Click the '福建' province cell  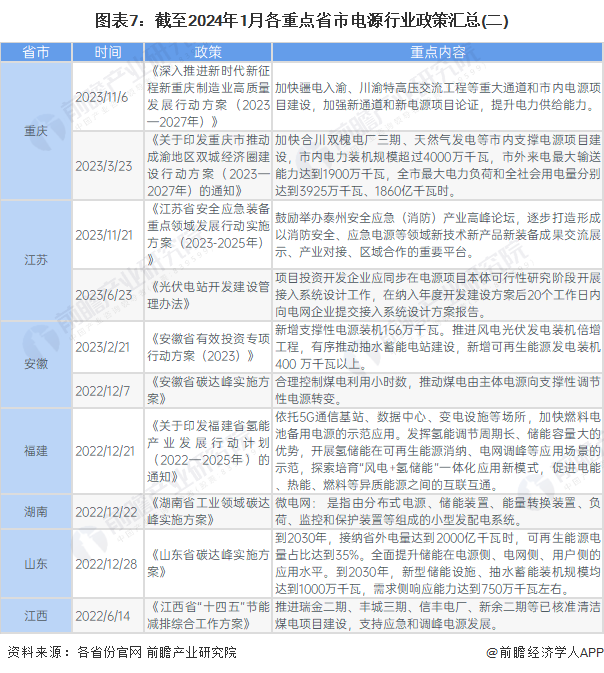(x=36, y=451)
